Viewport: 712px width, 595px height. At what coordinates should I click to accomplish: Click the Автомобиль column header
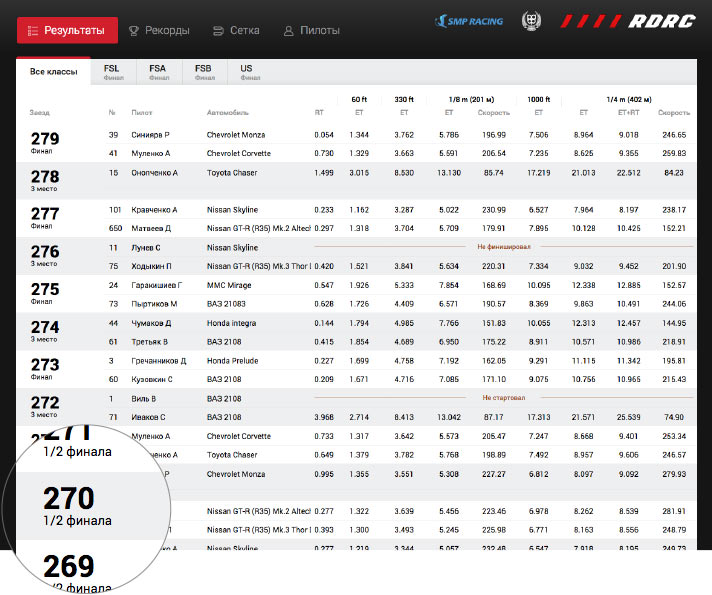[x=227, y=112]
